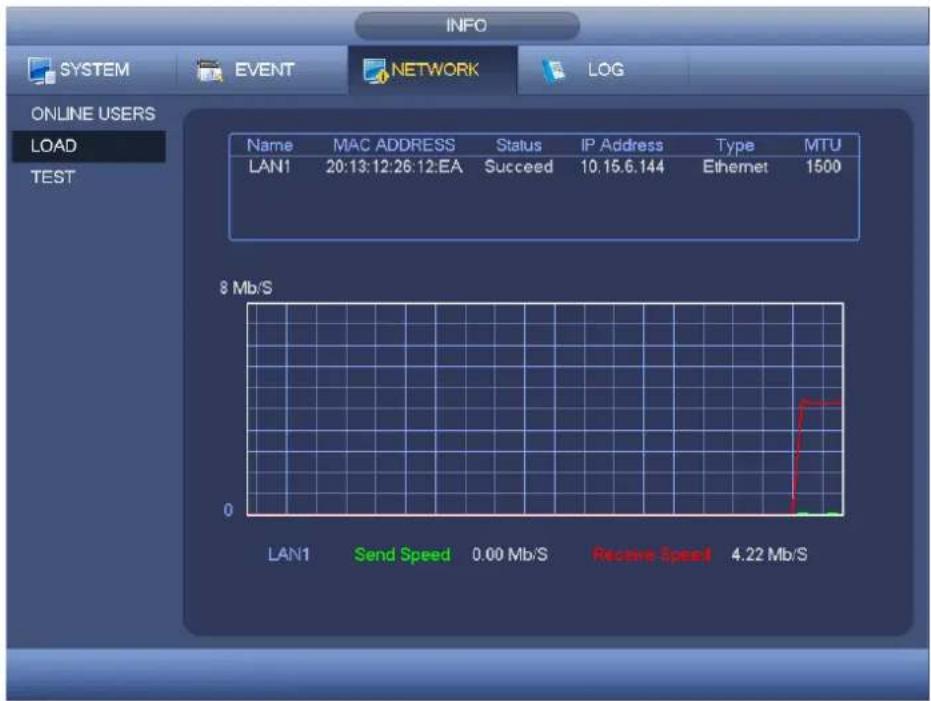Click the LOG tab notebook icon
Image resolution: width=931 pixels, height=701 pixels.
pos(554,70)
